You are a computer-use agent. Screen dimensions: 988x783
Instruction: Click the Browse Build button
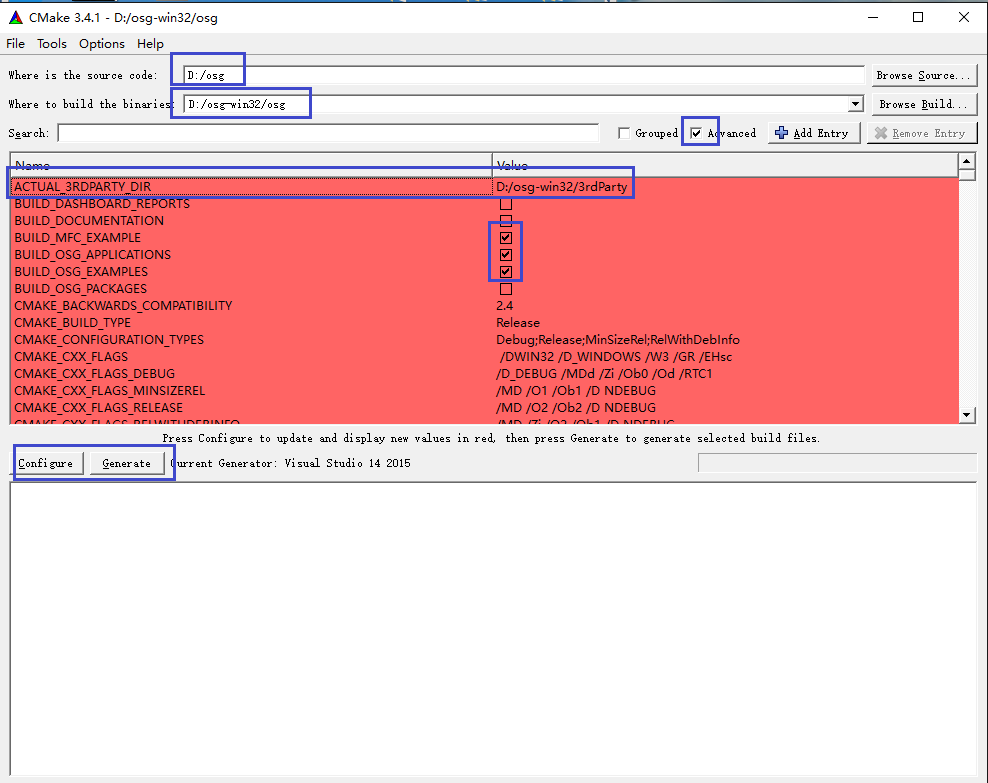tap(924, 104)
